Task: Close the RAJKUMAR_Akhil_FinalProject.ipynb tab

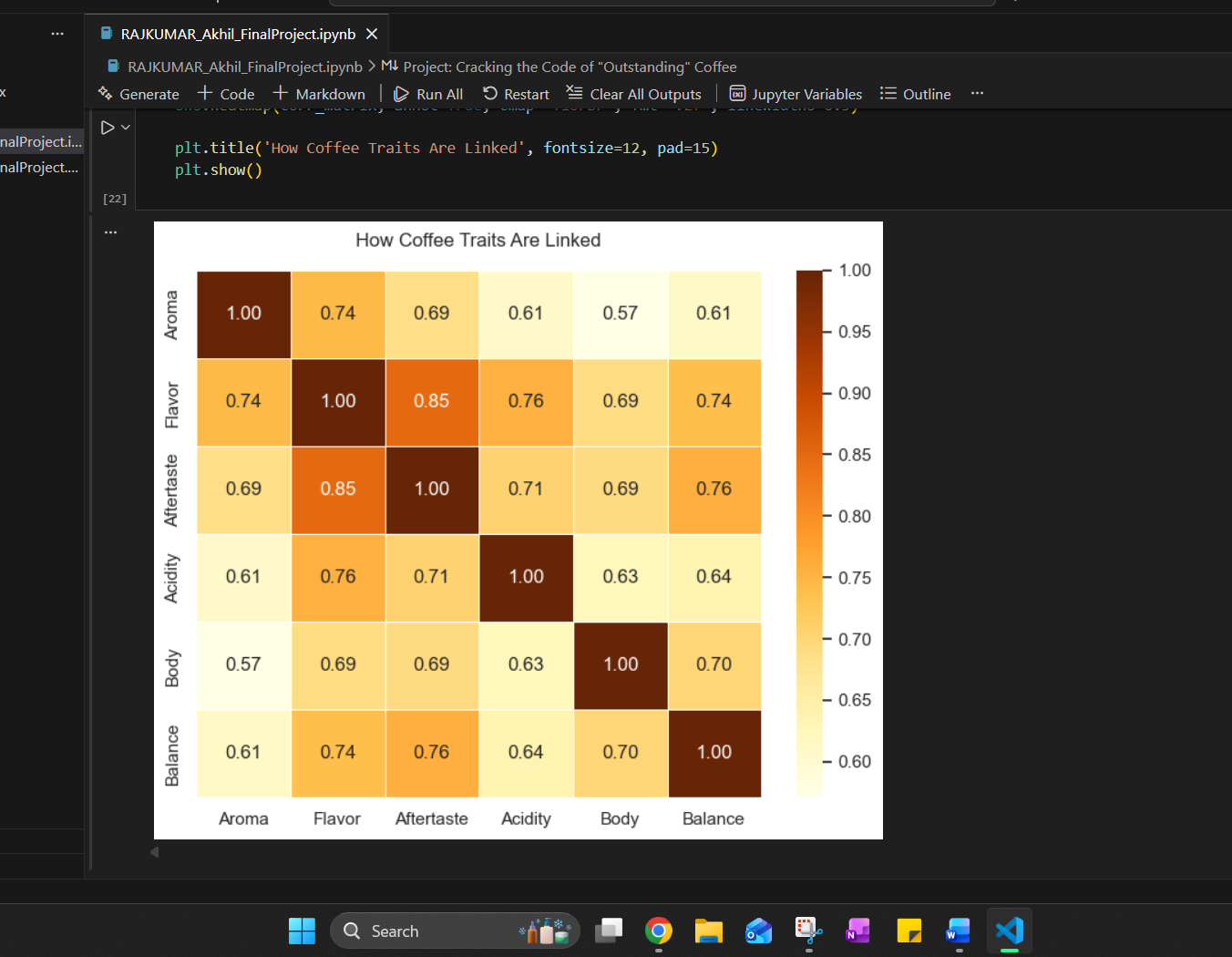Action: [372, 34]
